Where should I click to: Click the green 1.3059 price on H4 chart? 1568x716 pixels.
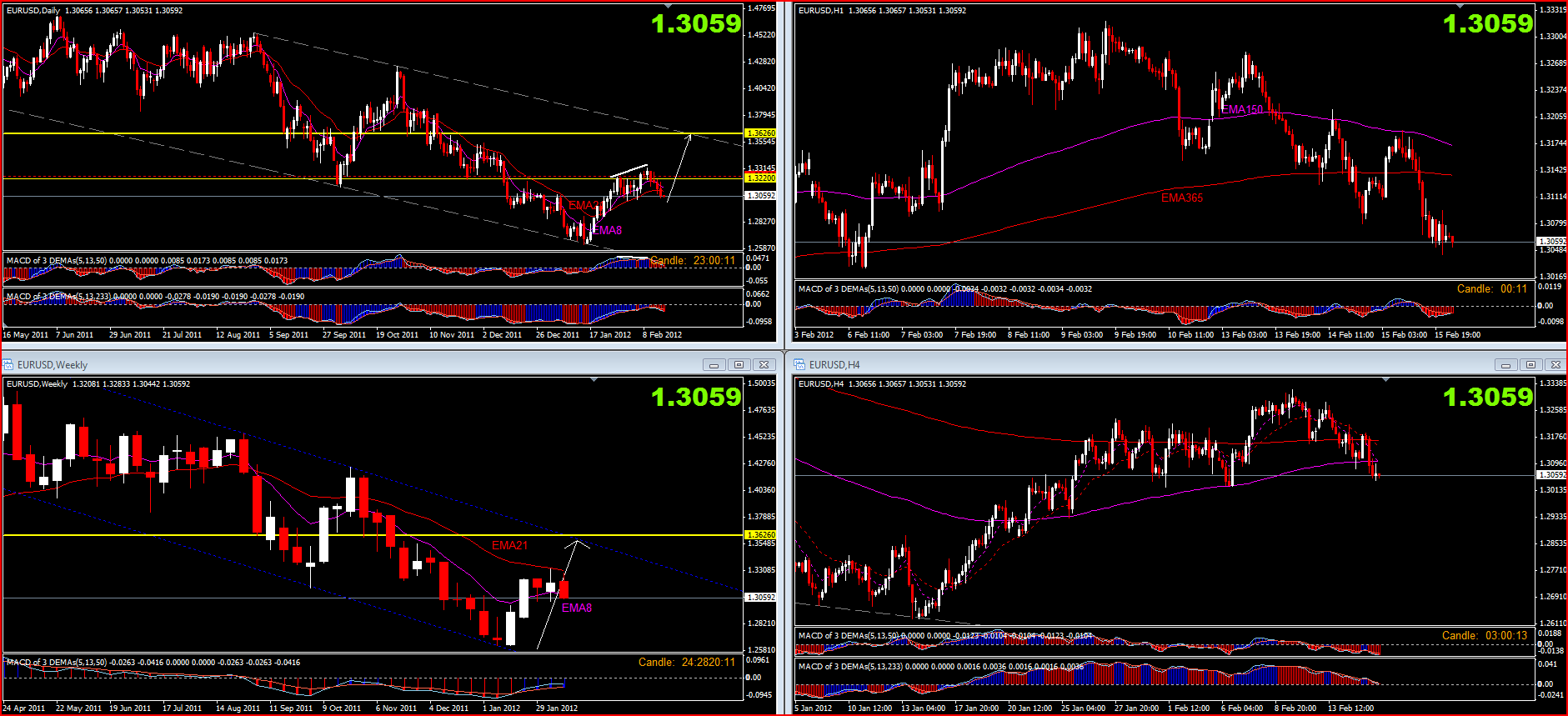[1488, 398]
